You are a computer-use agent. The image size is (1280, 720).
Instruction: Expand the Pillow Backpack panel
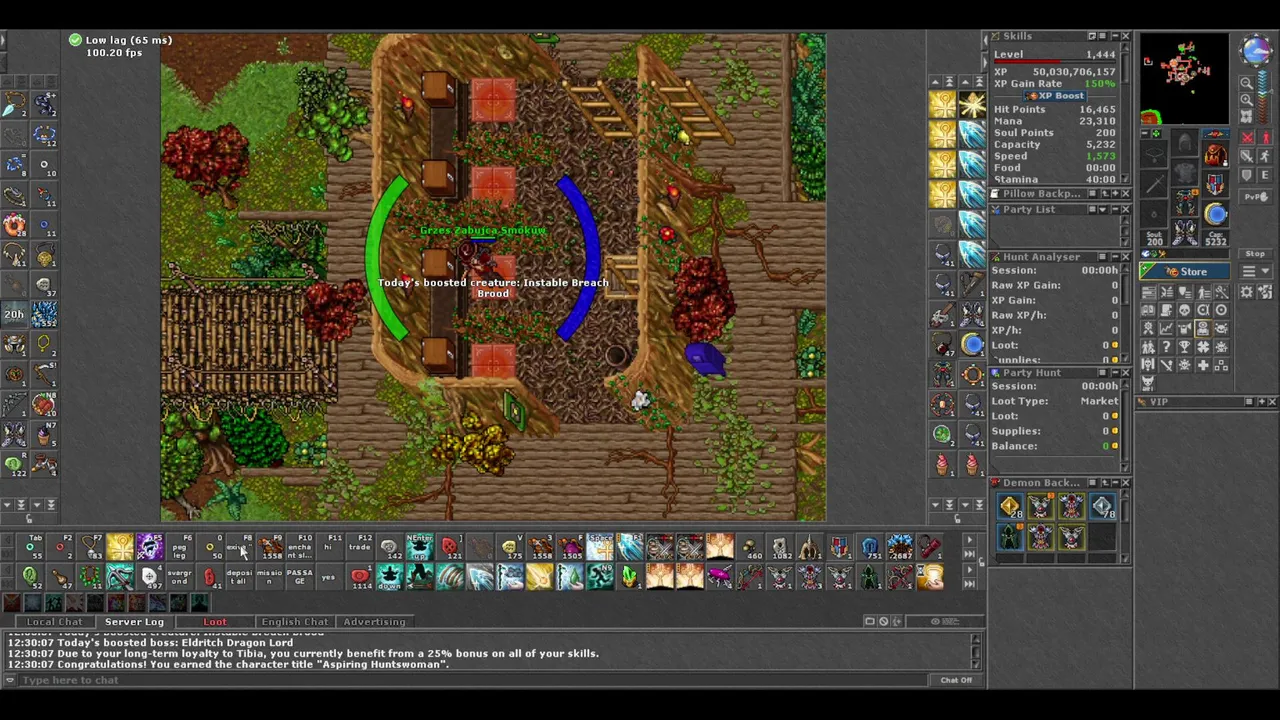coord(1115,193)
